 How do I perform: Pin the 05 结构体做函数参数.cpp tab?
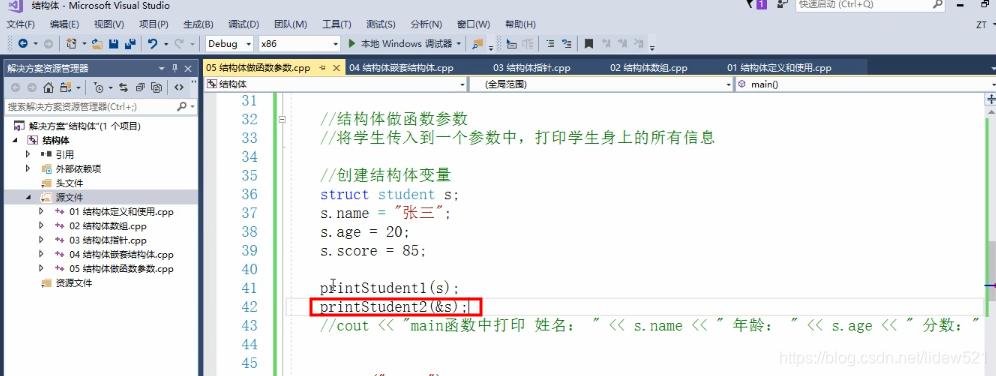(x=323, y=68)
